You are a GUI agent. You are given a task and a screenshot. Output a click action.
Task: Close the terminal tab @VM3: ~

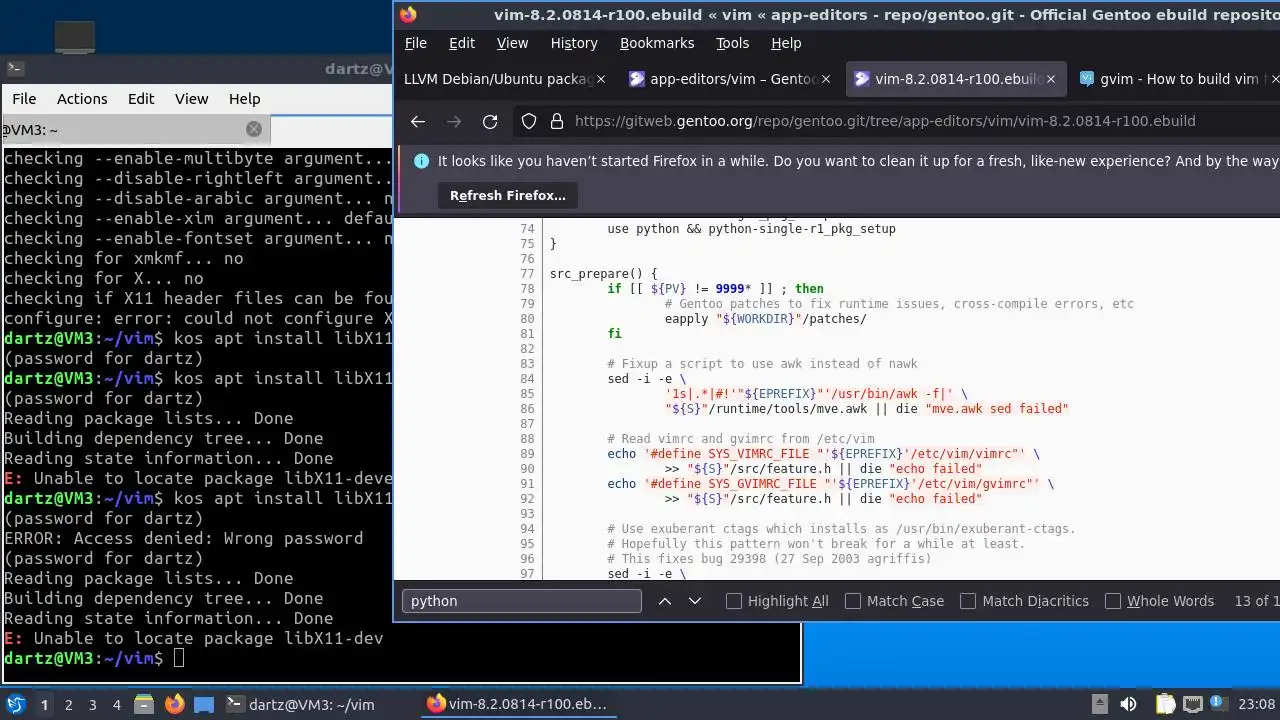coord(254,129)
